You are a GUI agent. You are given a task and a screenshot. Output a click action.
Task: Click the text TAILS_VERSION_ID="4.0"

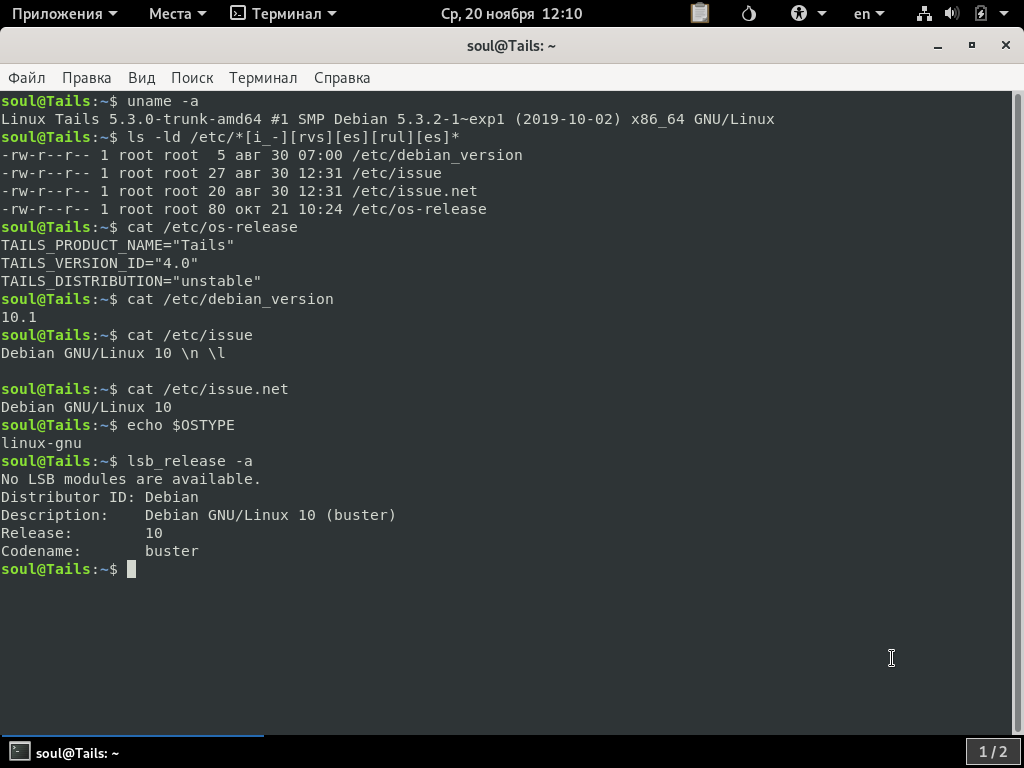coord(99,263)
